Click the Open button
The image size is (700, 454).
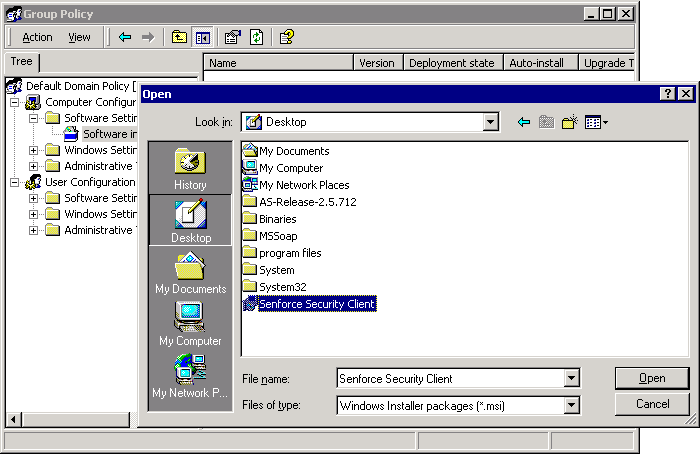[x=652, y=378]
